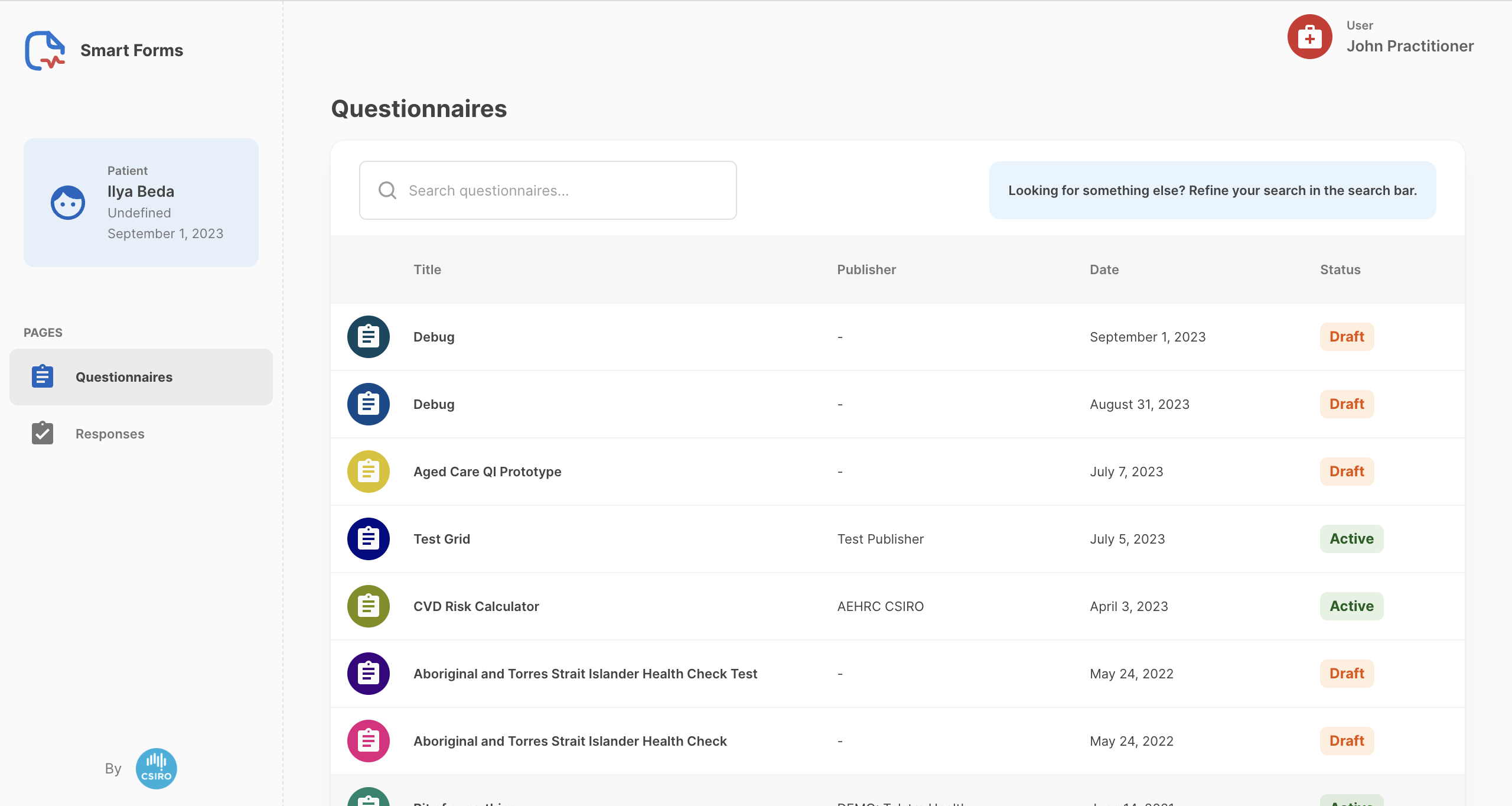This screenshot has height=806, width=1512.
Task: Sort the table by Date column header
Action: [1104, 269]
